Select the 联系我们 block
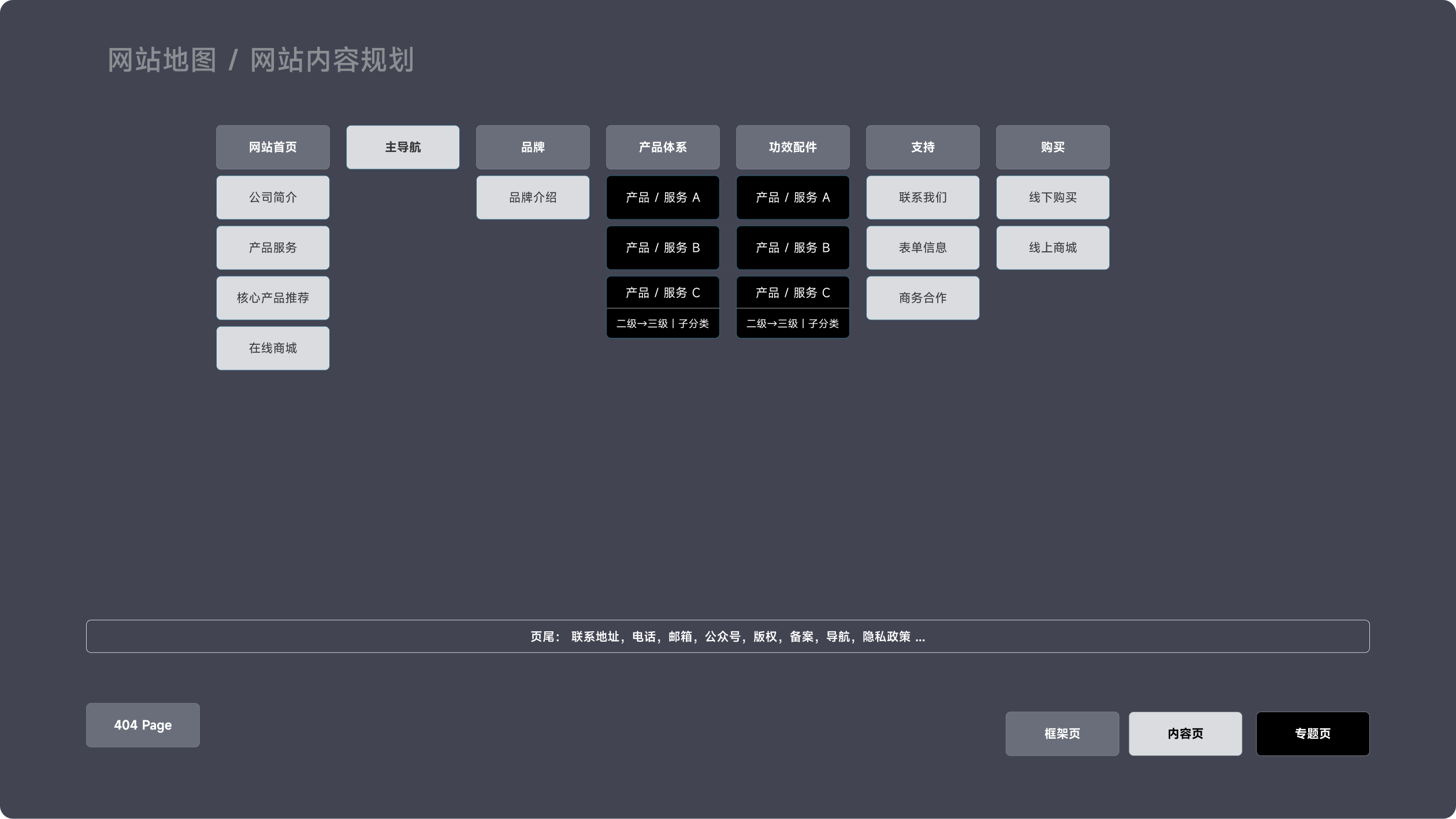Image resolution: width=1456 pixels, height=819 pixels. (x=922, y=198)
